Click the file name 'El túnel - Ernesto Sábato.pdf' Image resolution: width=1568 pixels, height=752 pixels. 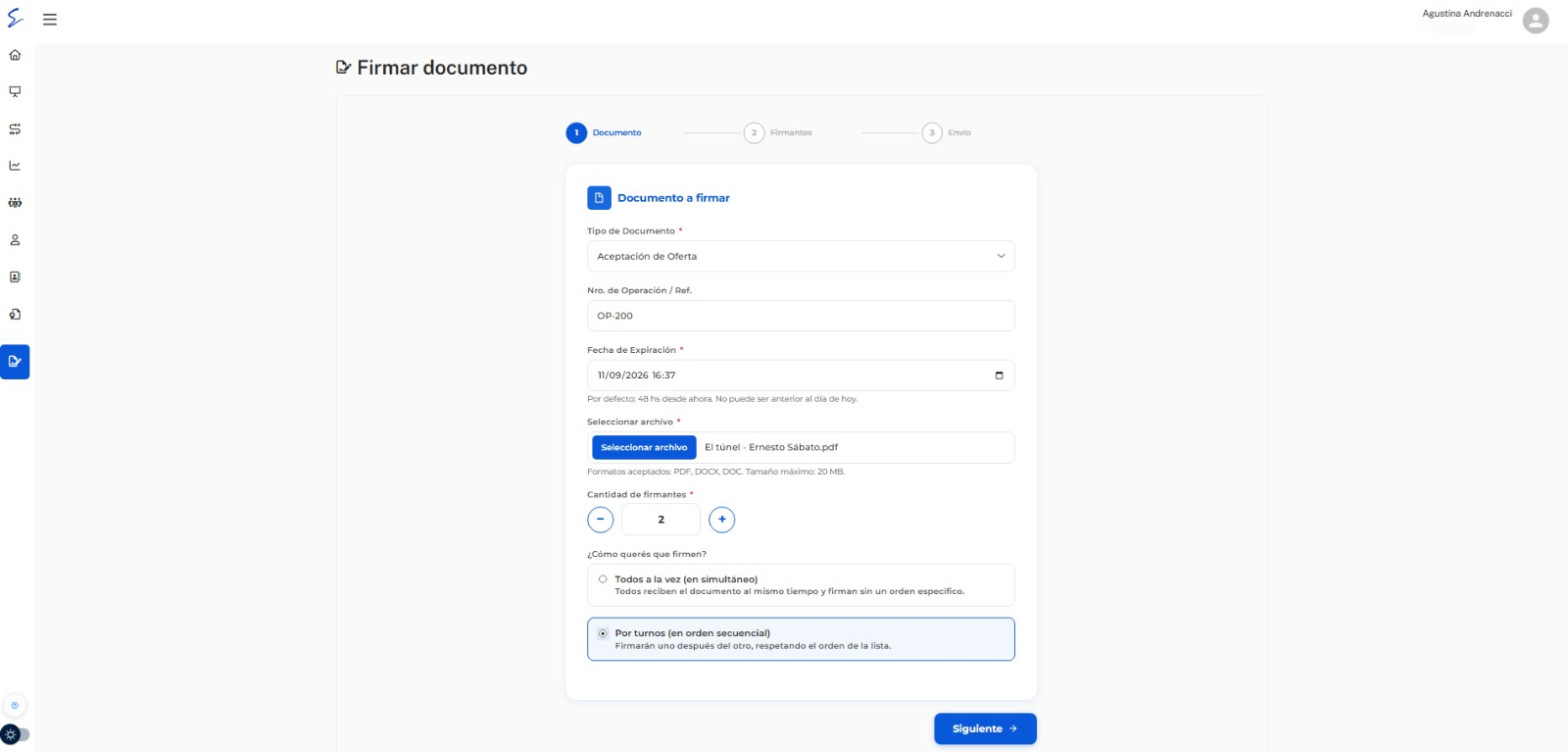[x=771, y=447]
